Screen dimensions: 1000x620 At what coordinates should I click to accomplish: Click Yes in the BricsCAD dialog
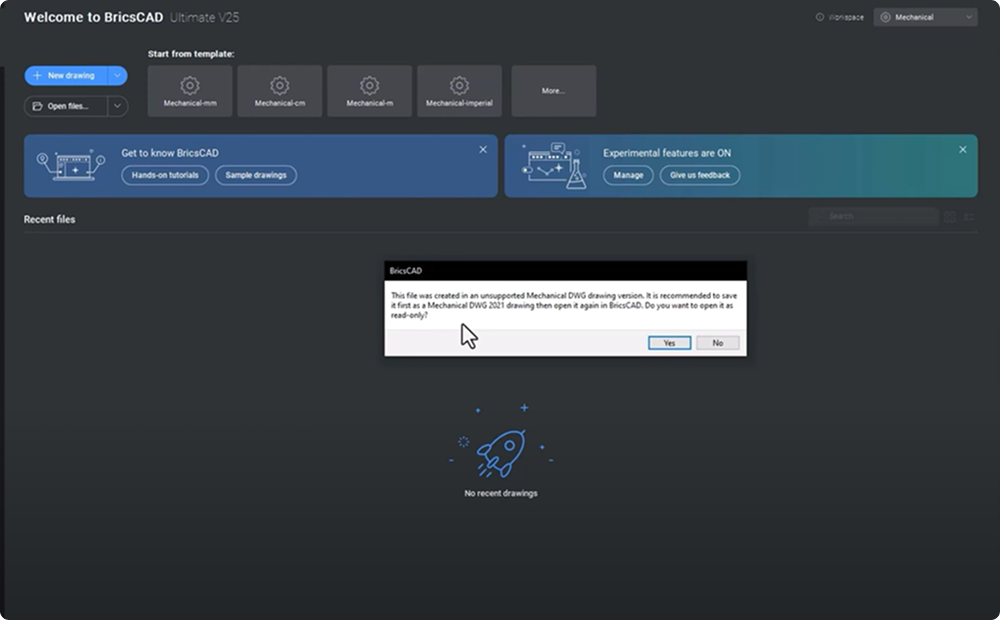[669, 343]
